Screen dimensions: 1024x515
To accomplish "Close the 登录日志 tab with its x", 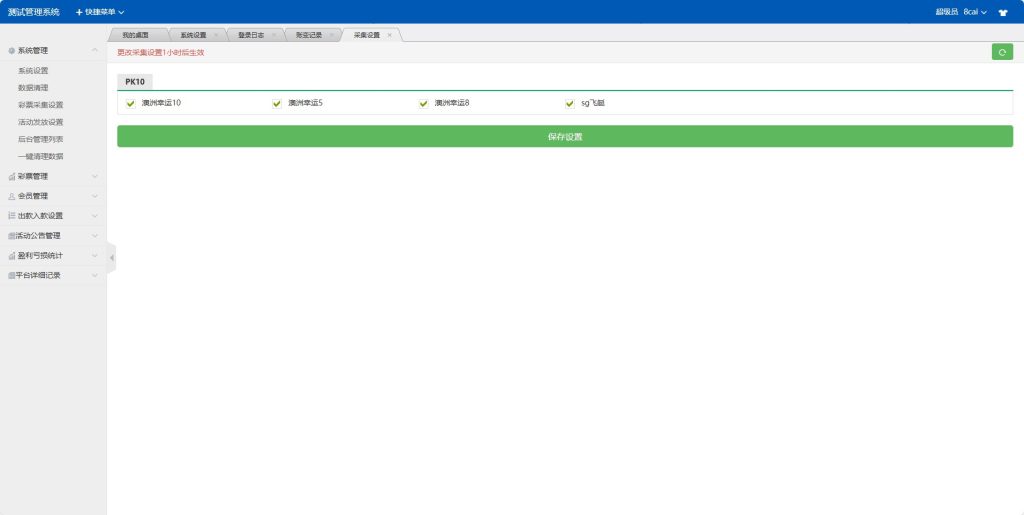I will pyautogui.click(x=274, y=35).
